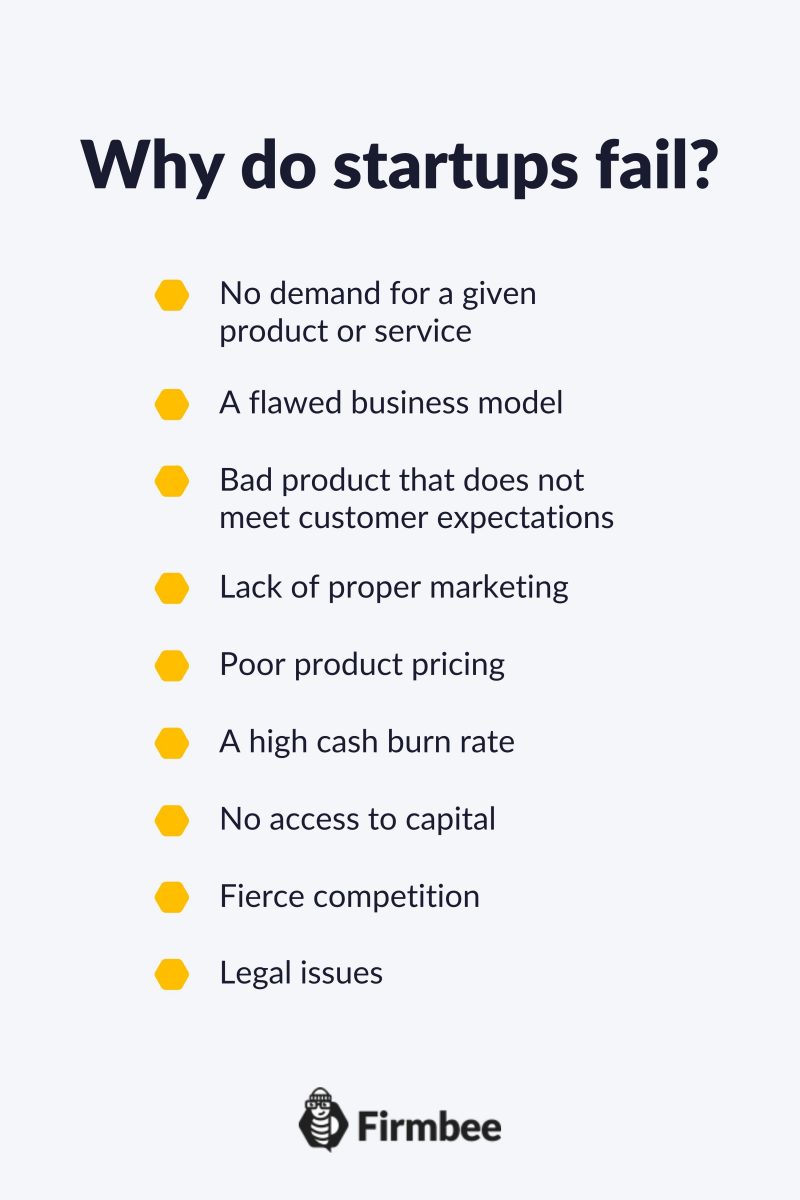Viewport: 800px width, 1200px height.
Task: Click the hexagon bullet beside No access to capital
Action: pos(172,821)
